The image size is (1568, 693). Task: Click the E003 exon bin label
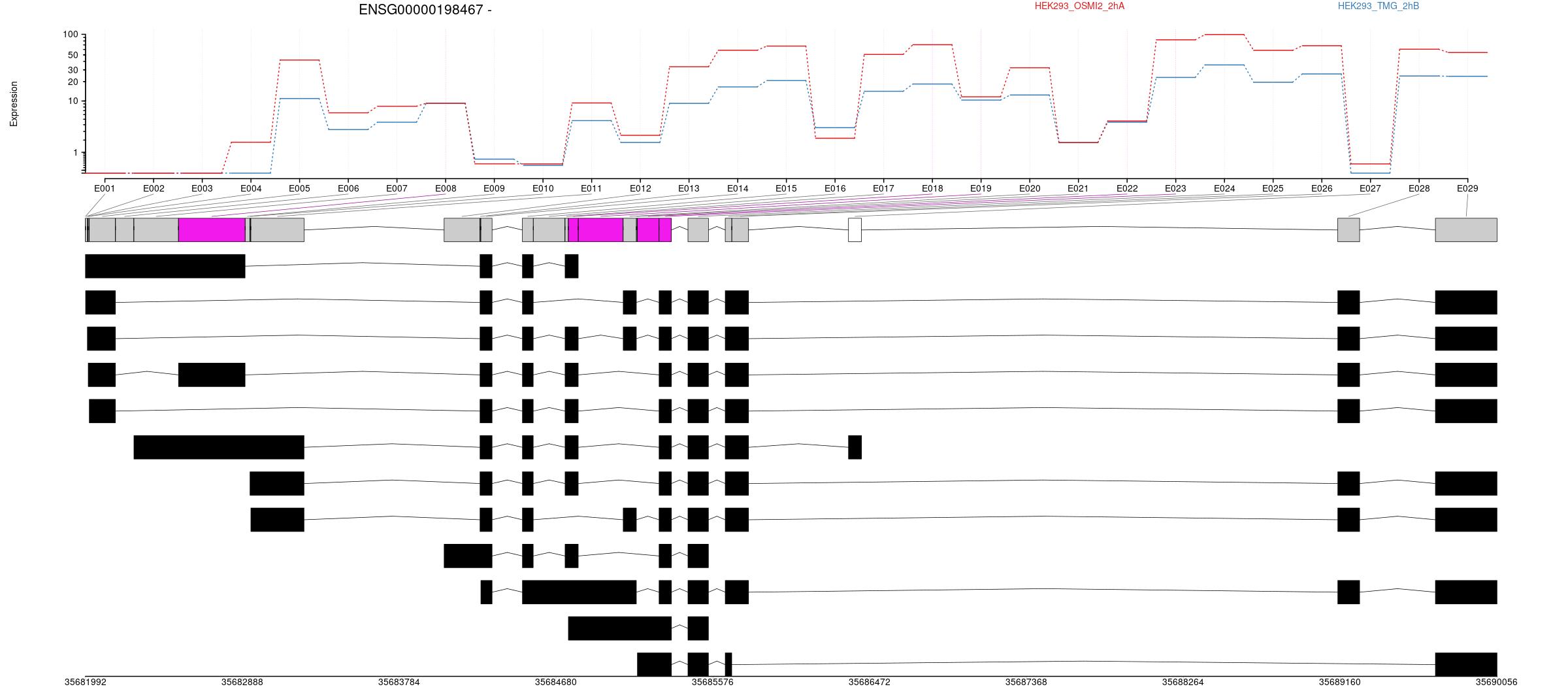click(202, 188)
